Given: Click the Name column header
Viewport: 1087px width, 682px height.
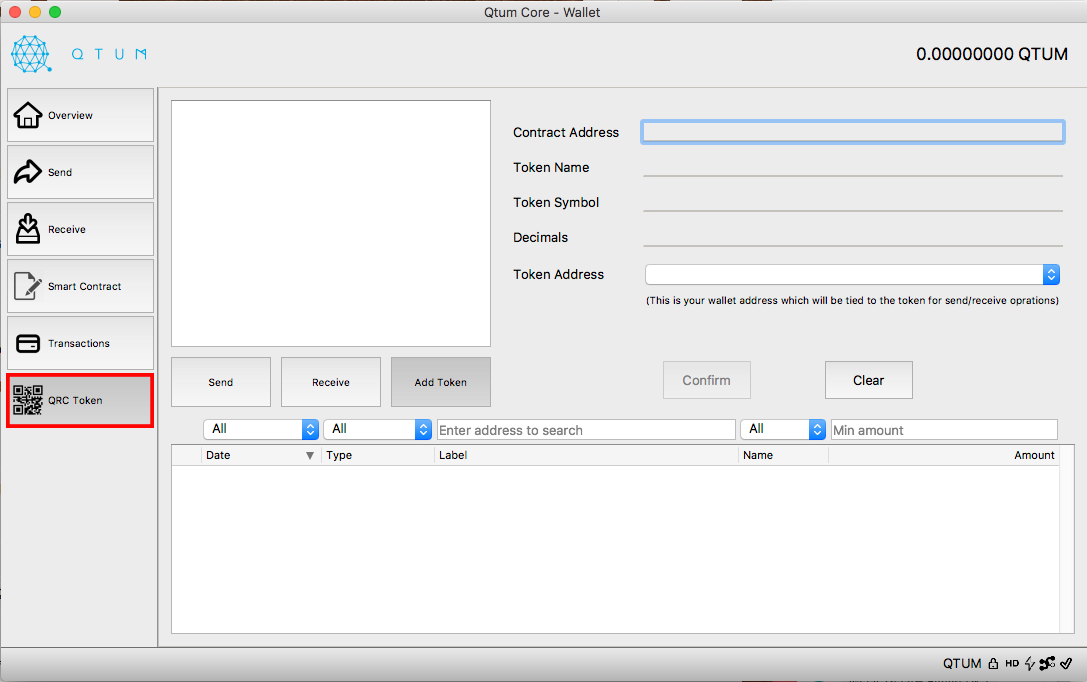Looking at the screenshot, I should coord(783,455).
